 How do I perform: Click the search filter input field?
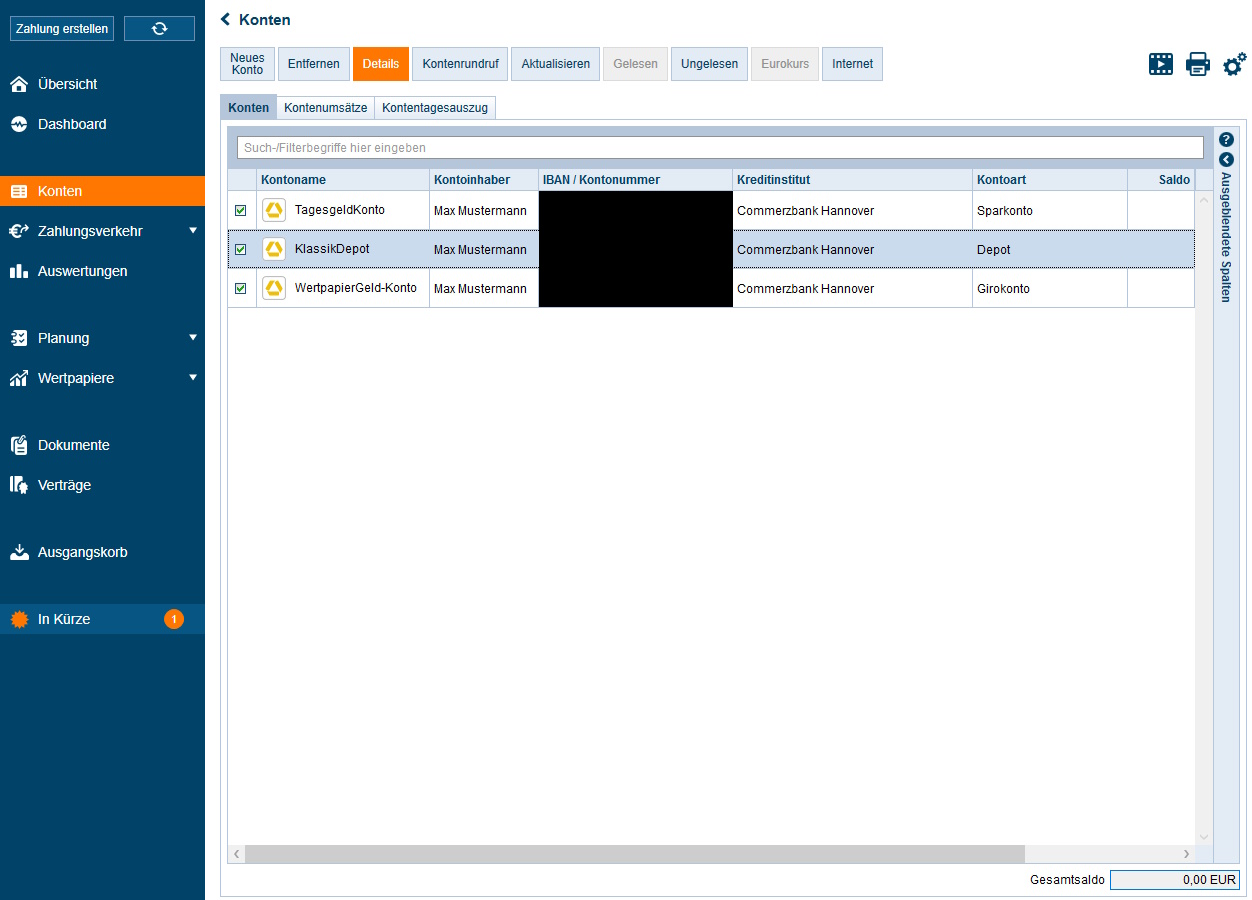tap(720, 148)
